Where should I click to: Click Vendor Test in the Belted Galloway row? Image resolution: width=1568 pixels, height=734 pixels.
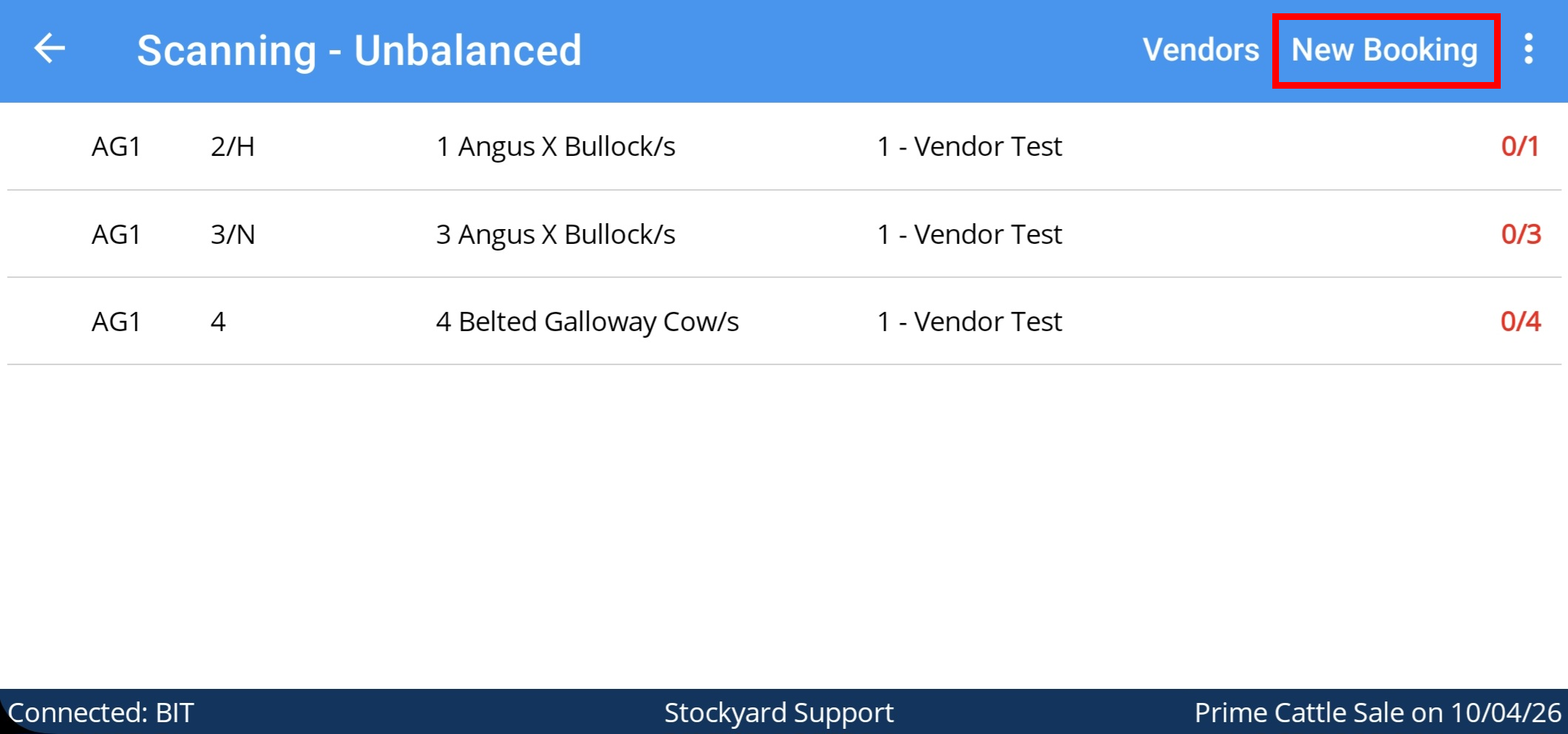[969, 322]
